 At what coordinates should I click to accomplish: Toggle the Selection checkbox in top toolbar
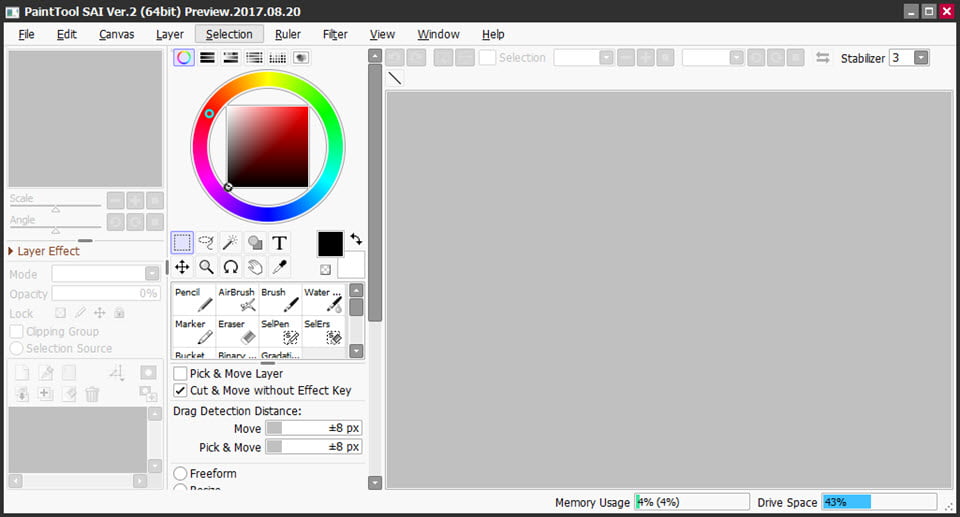point(487,58)
